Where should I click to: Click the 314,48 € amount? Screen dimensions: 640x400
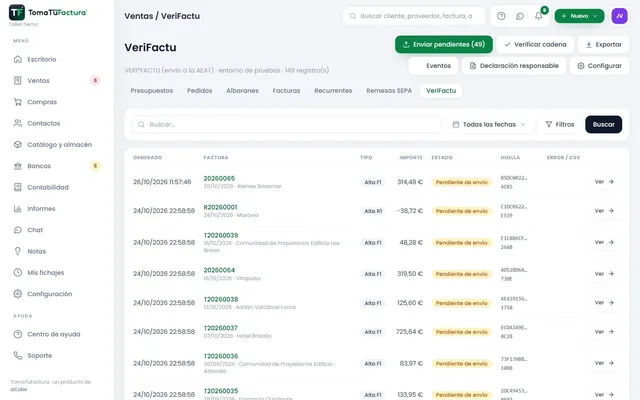point(410,182)
